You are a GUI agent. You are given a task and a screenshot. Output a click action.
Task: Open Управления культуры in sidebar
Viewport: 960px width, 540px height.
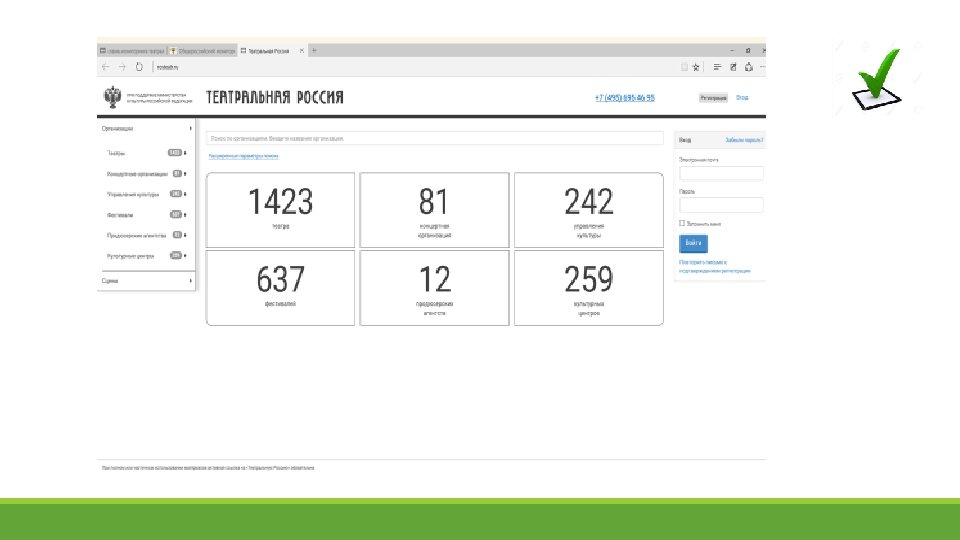133,194
